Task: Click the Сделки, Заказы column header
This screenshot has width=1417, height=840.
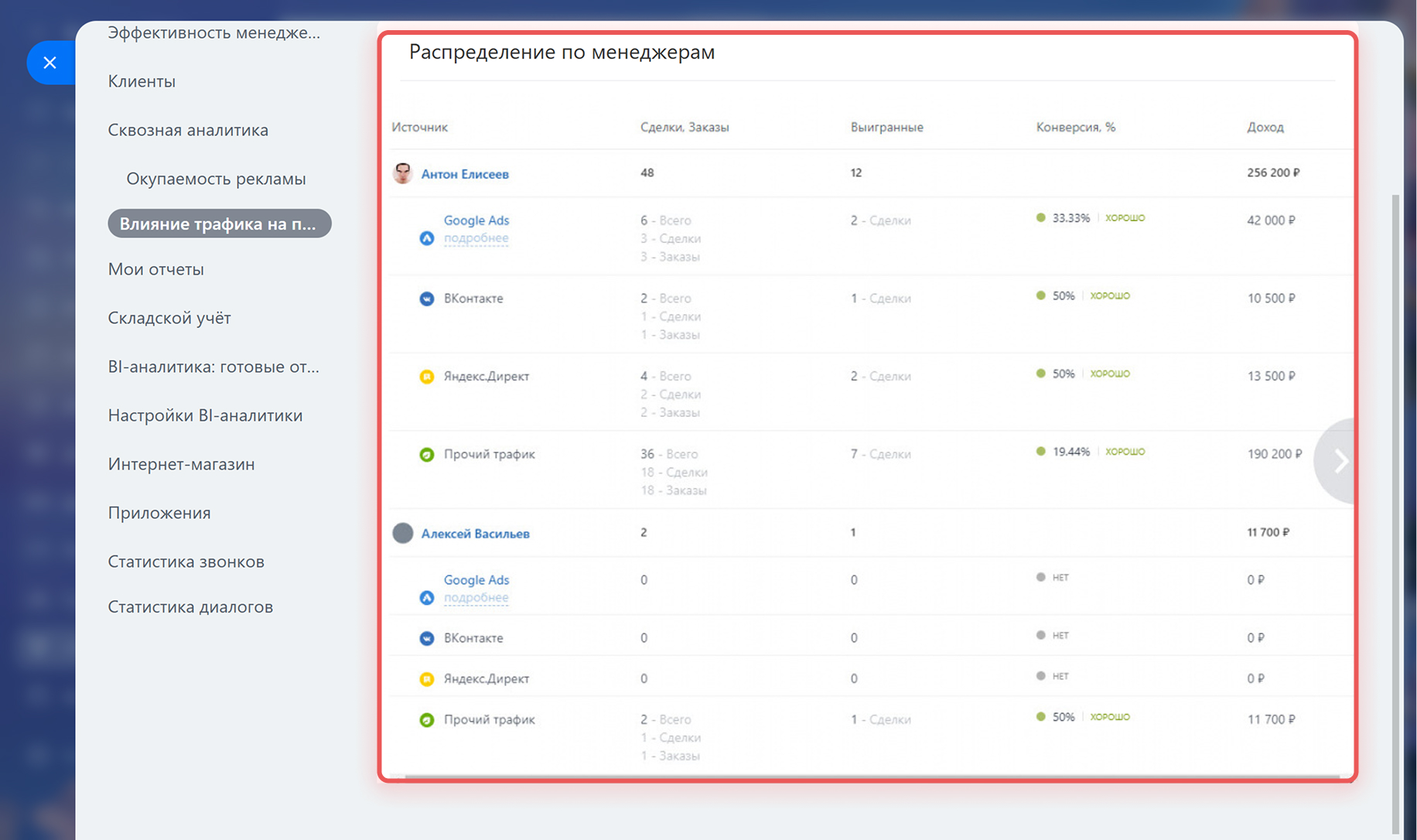Action: point(685,127)
